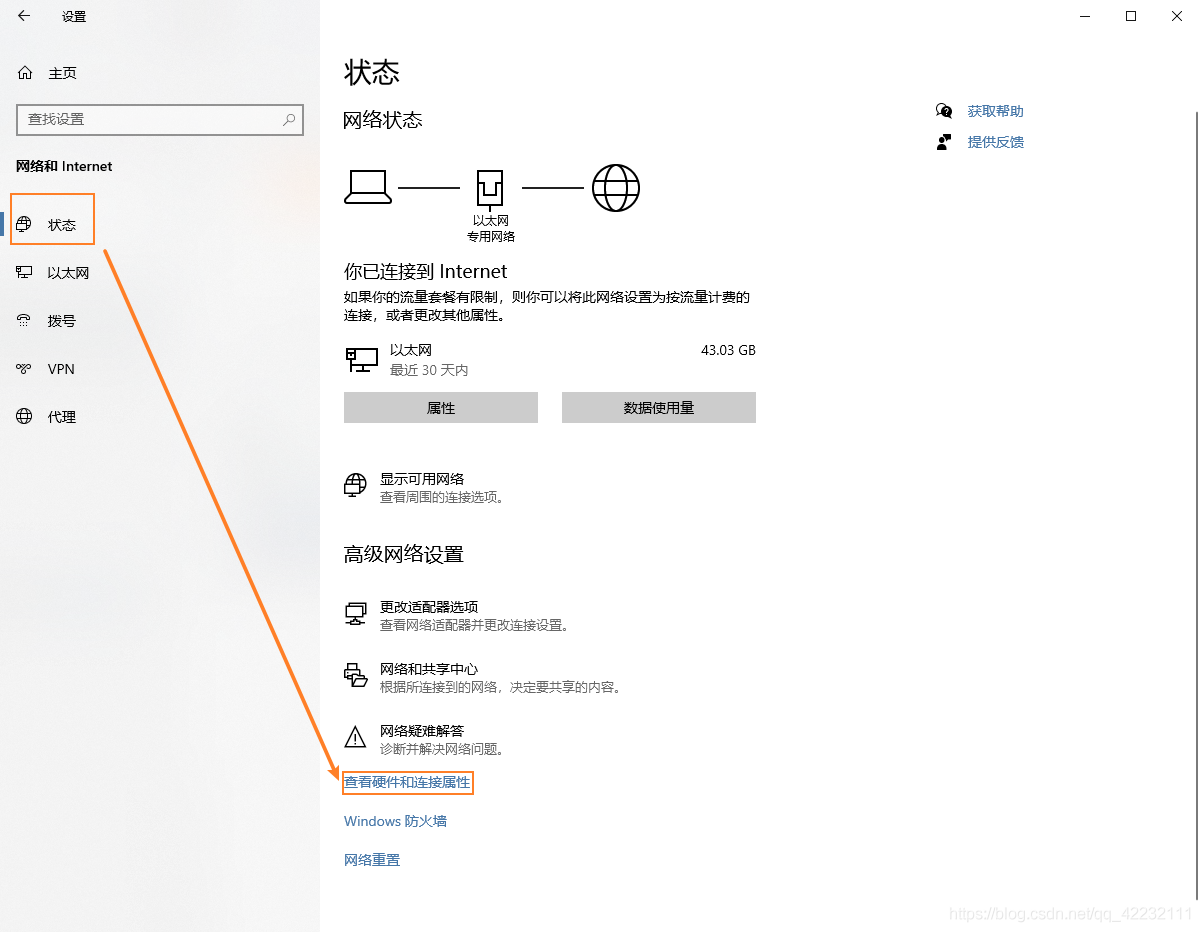Select 状态 in the sidebar
This screenshot has width=1200, height=932.
(62, 225)
